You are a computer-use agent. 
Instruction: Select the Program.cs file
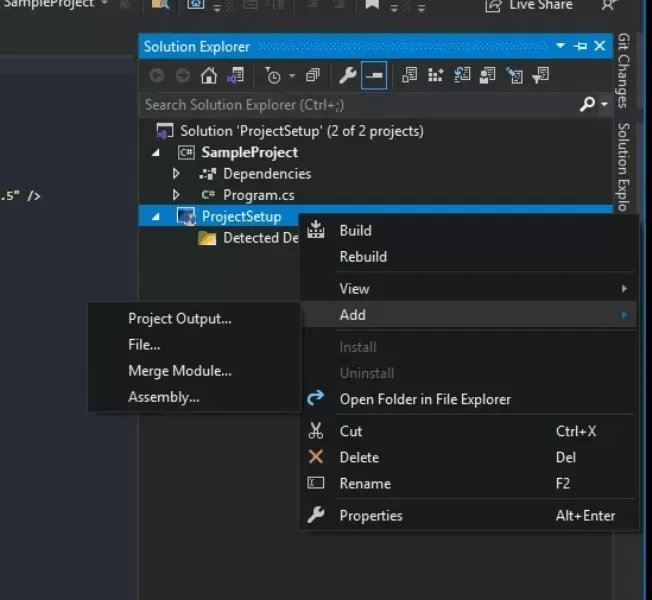pyautogui.click(x=259, y=195)
